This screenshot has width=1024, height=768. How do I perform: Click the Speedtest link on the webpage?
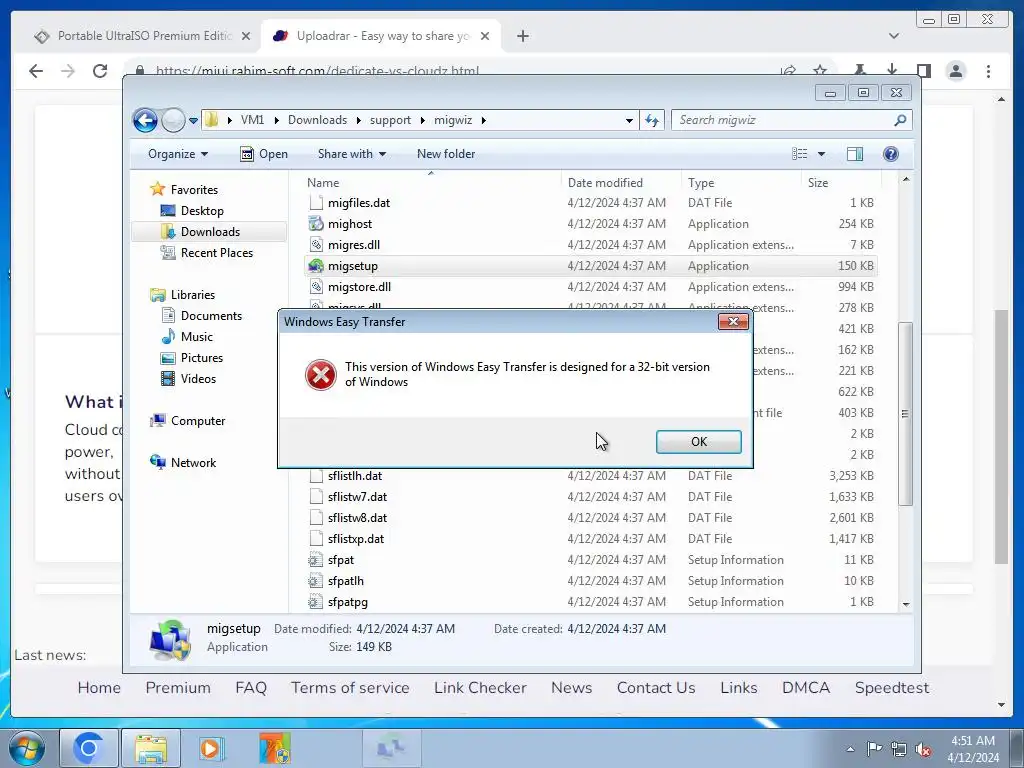[x=891, y=688]
